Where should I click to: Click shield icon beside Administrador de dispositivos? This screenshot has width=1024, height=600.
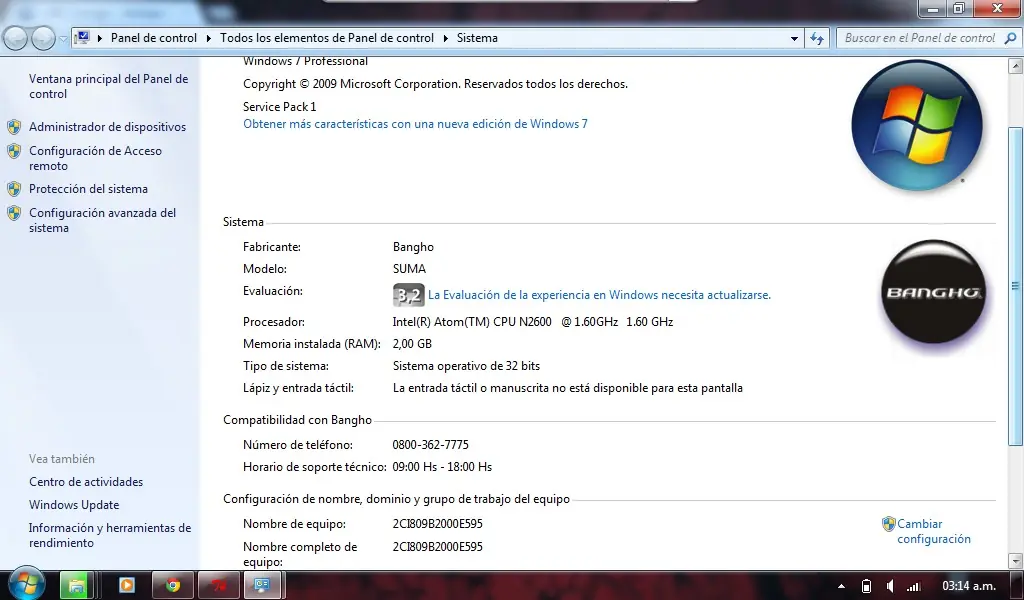[14, 127]
